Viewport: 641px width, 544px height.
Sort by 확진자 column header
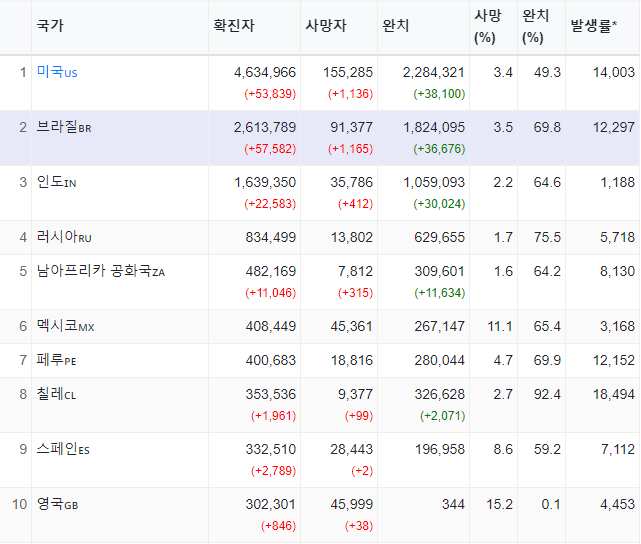(x=234, y=26)
